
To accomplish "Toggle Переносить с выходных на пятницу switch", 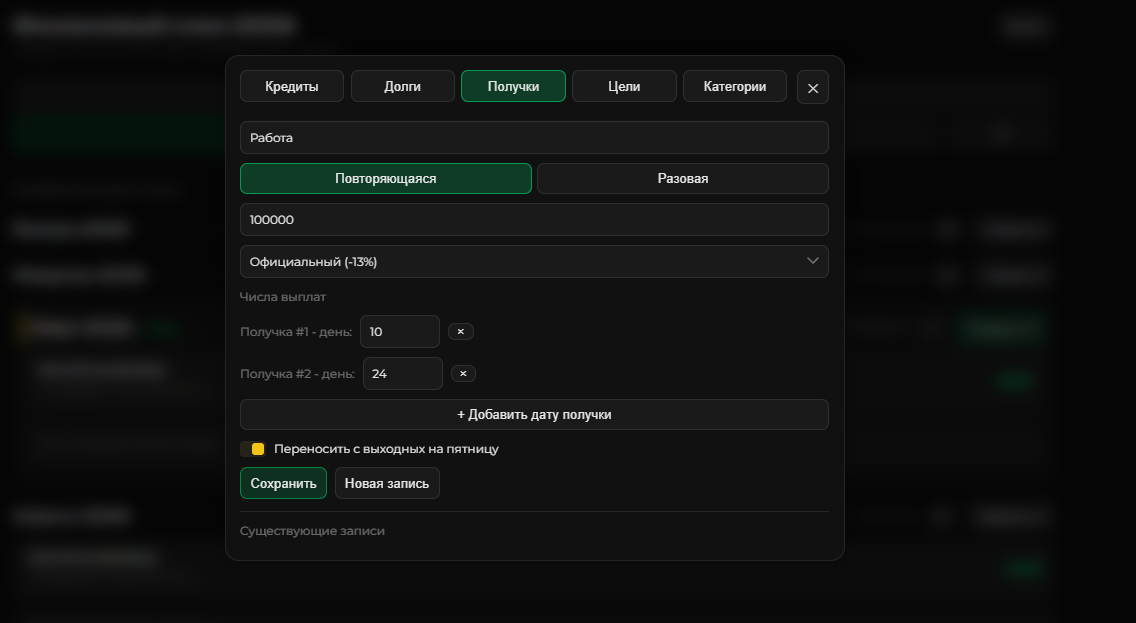I will coord(252,449).
